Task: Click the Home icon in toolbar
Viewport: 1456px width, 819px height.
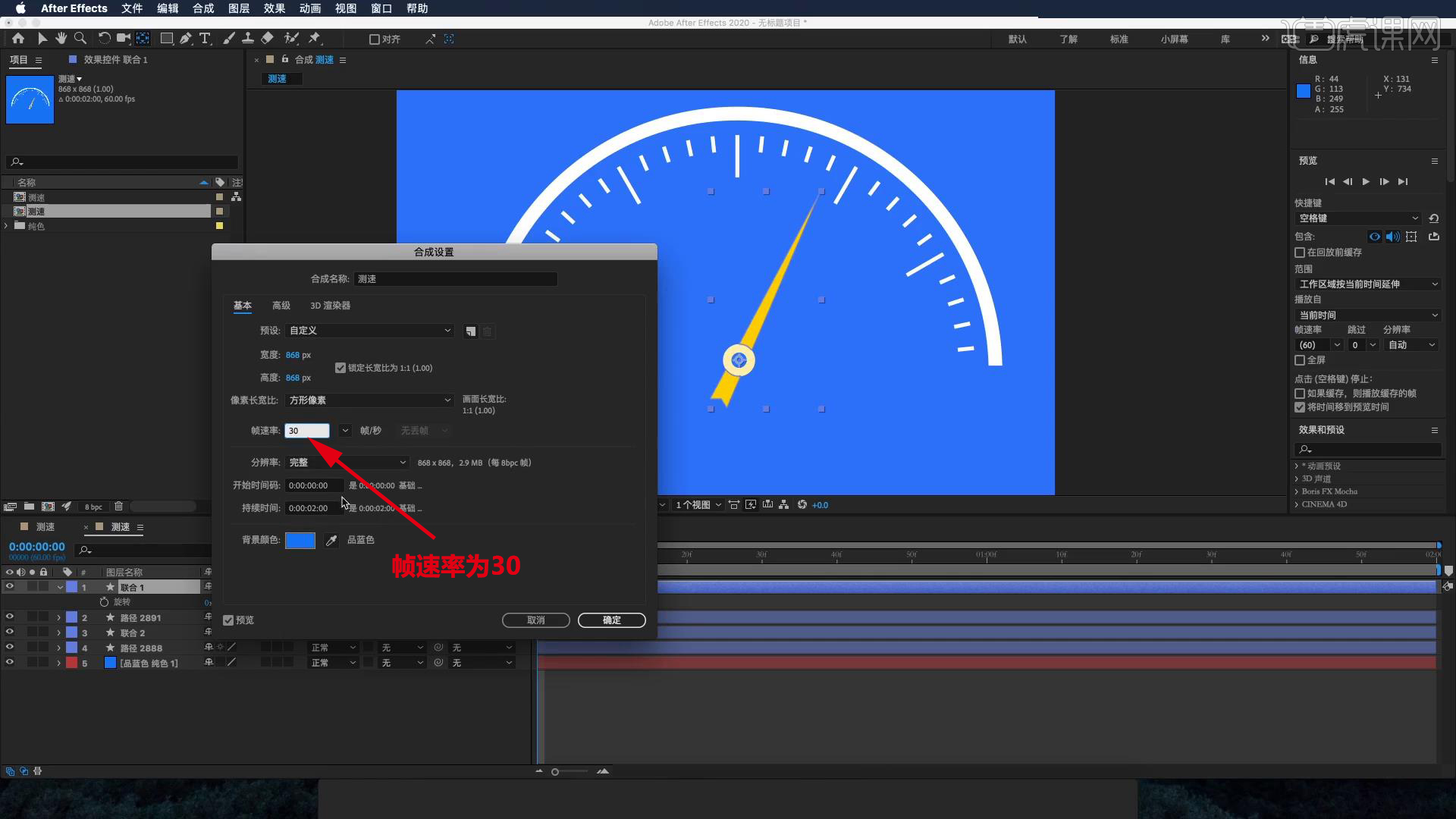Action: coord(18,39)
